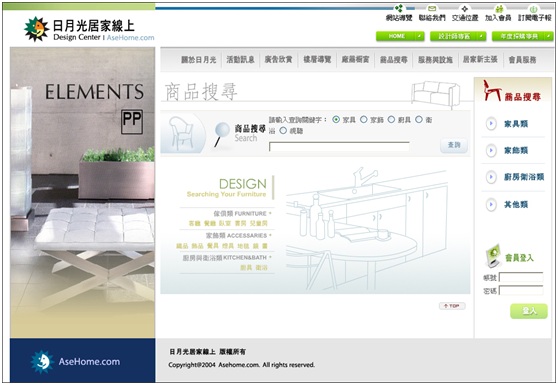Screen dimensions: 558x385
Task: Click the arrow icon beside 家具類
Action: pyautogui.click(x=491, y=123)
